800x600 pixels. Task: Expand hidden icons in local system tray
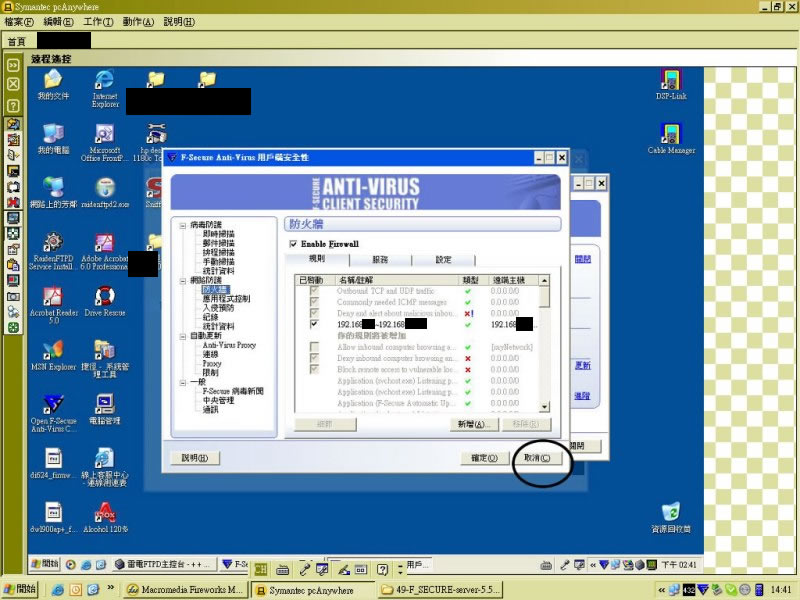click(661, 590)
